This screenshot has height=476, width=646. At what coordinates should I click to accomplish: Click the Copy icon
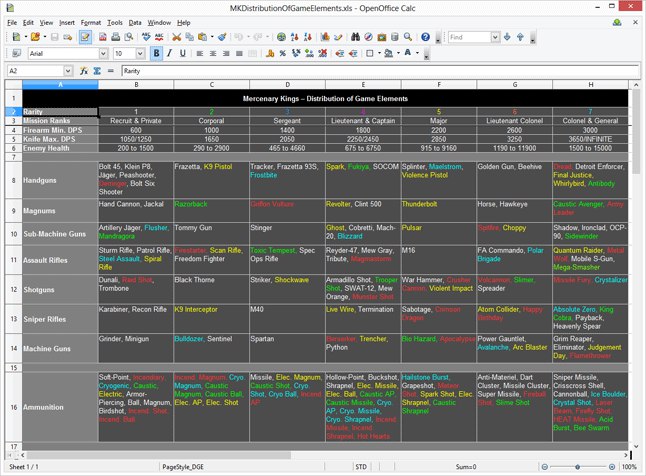click(x=190, y=37)
